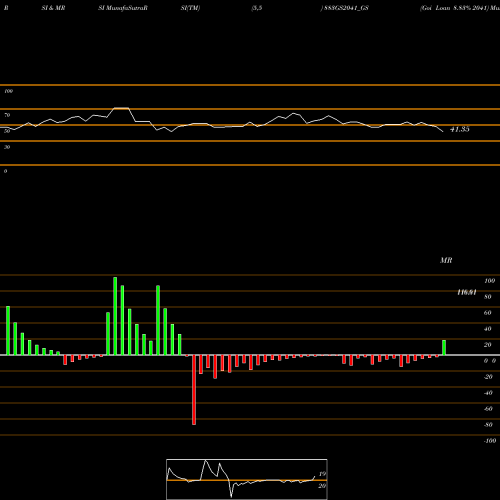Click the 'SI & MR' header label
Screen dimensions: 500x500
(x=53, y=8)
